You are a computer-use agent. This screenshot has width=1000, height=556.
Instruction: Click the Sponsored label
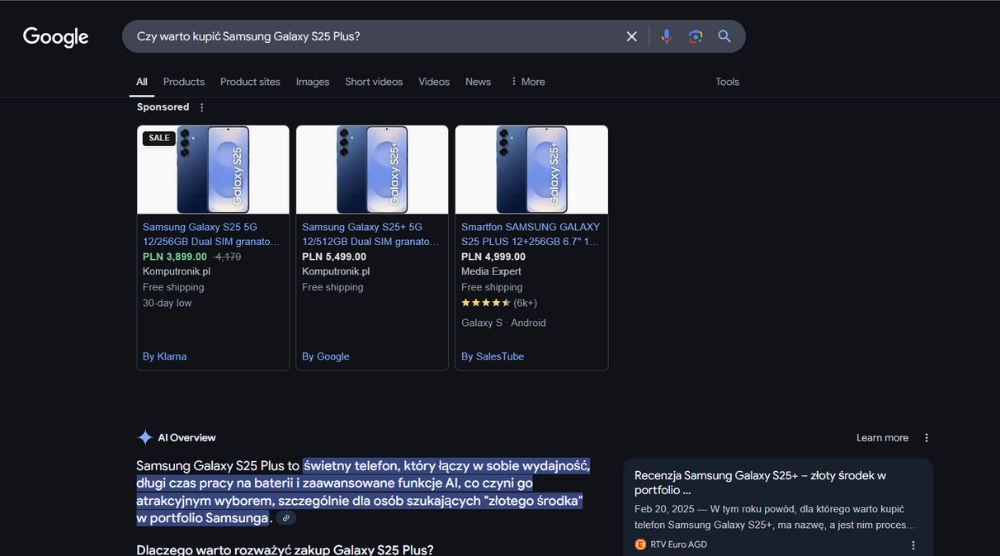coord(163,107)
